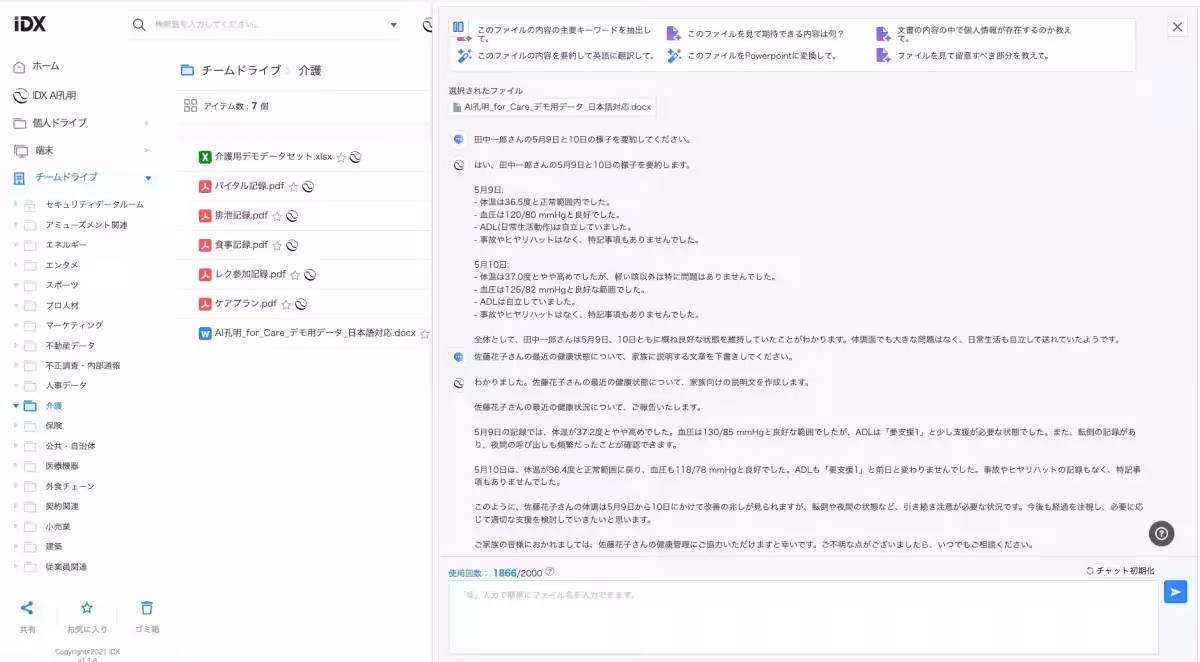Choose 'このファイルの内容を要約して英語に翻訳して' suggestion
Image resolution: width=1200 pixels, height=662 pixels.
click(565, 56)
